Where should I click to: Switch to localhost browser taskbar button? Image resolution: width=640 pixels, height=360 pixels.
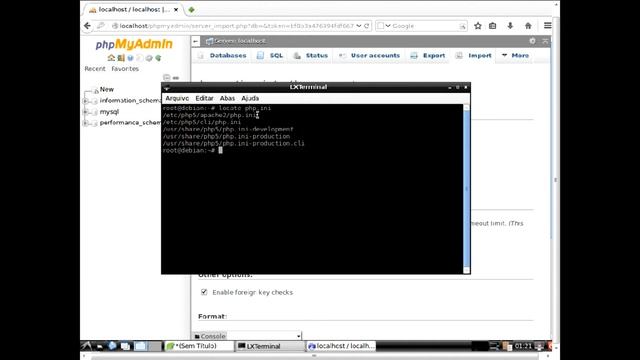pos(341,346)
